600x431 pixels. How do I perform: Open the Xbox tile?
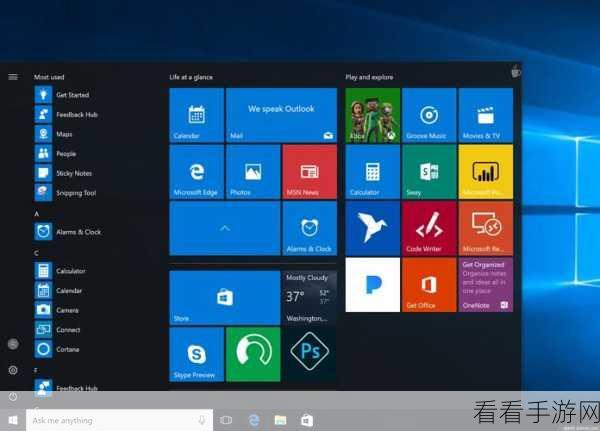coord(373,115)
